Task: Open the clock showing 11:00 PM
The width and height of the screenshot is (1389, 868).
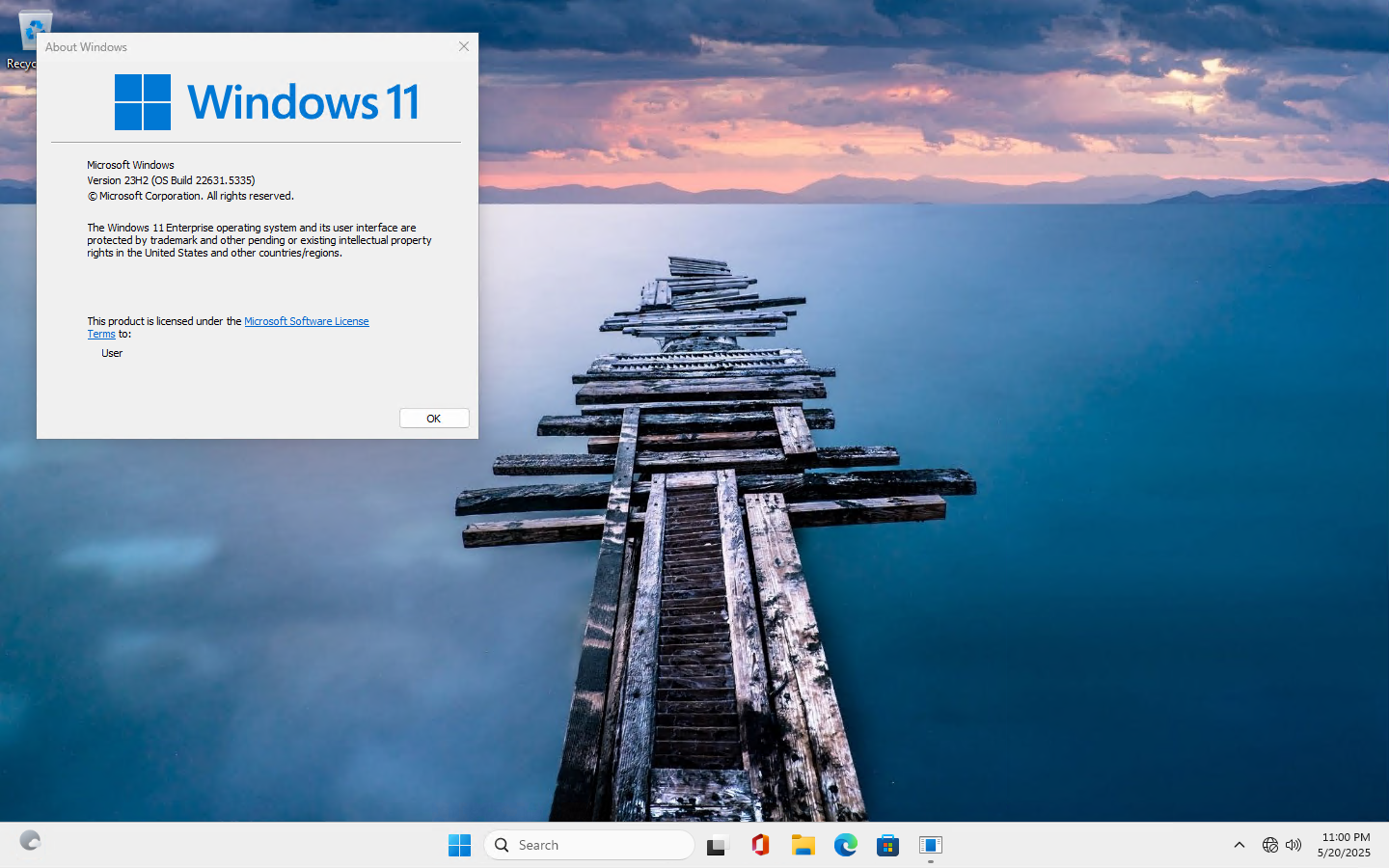Action: tap(1345, 845)
